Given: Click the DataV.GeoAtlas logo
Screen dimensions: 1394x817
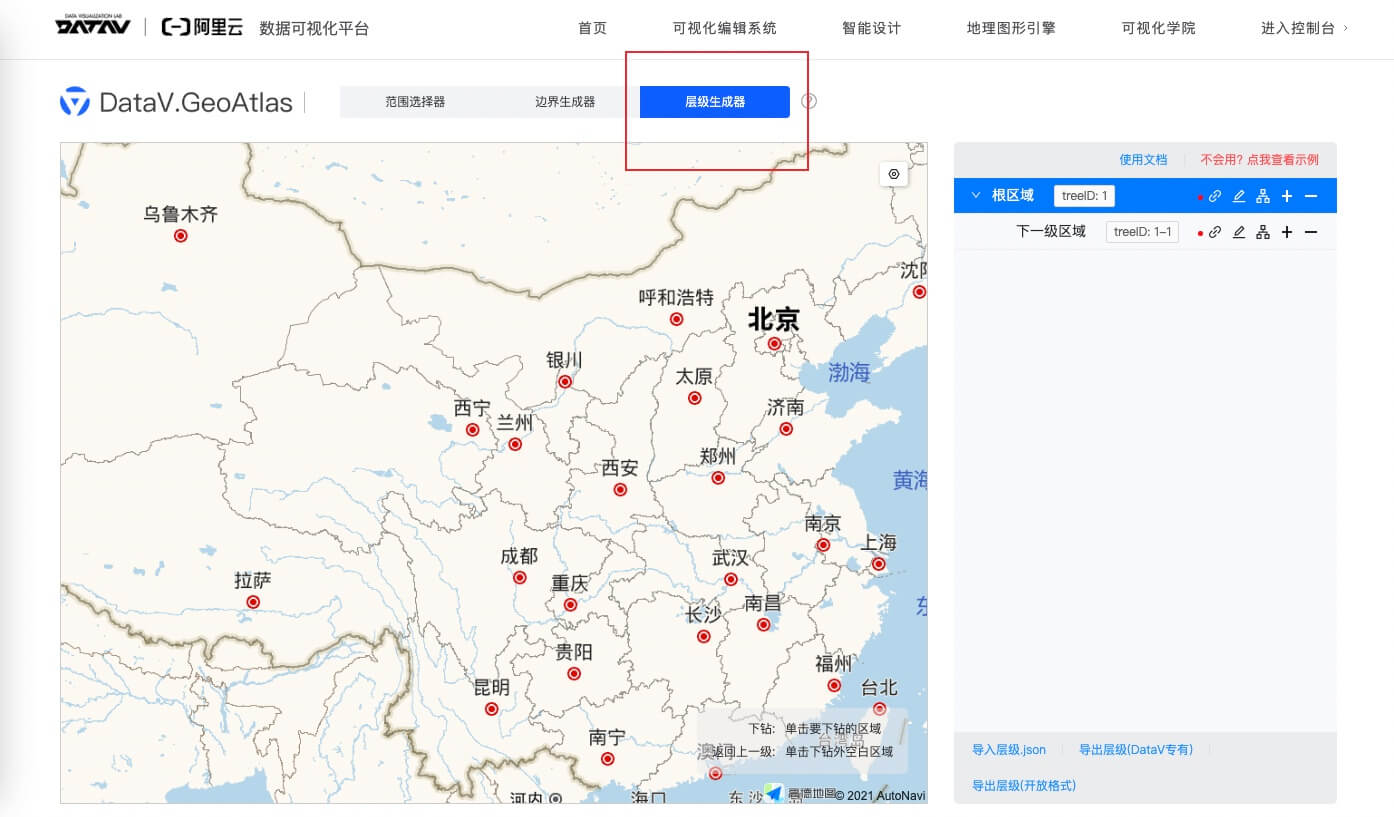Looking at the screenshot, I should [176, 102].
